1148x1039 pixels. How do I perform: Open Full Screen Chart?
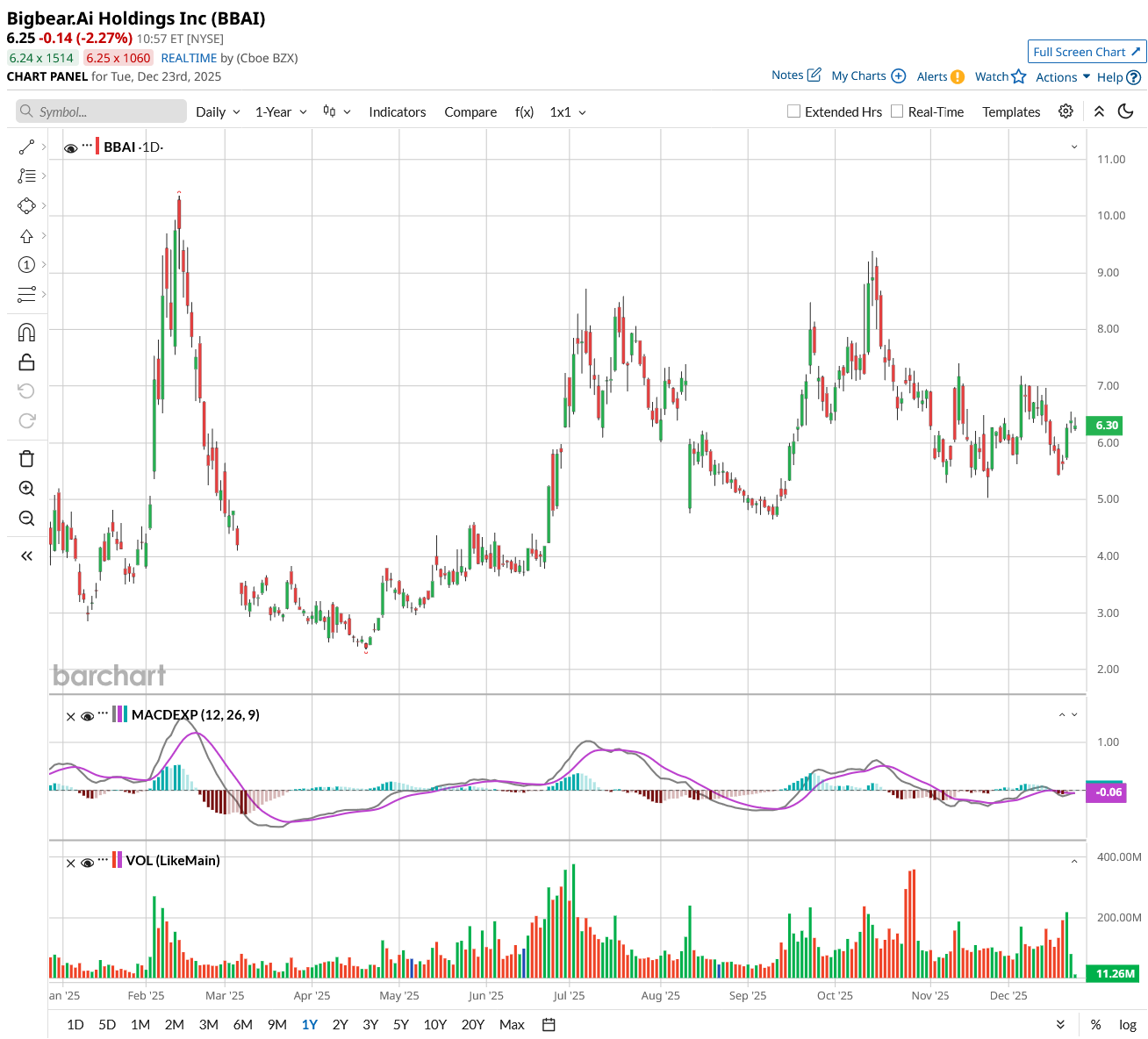(x=1087, y=52)
